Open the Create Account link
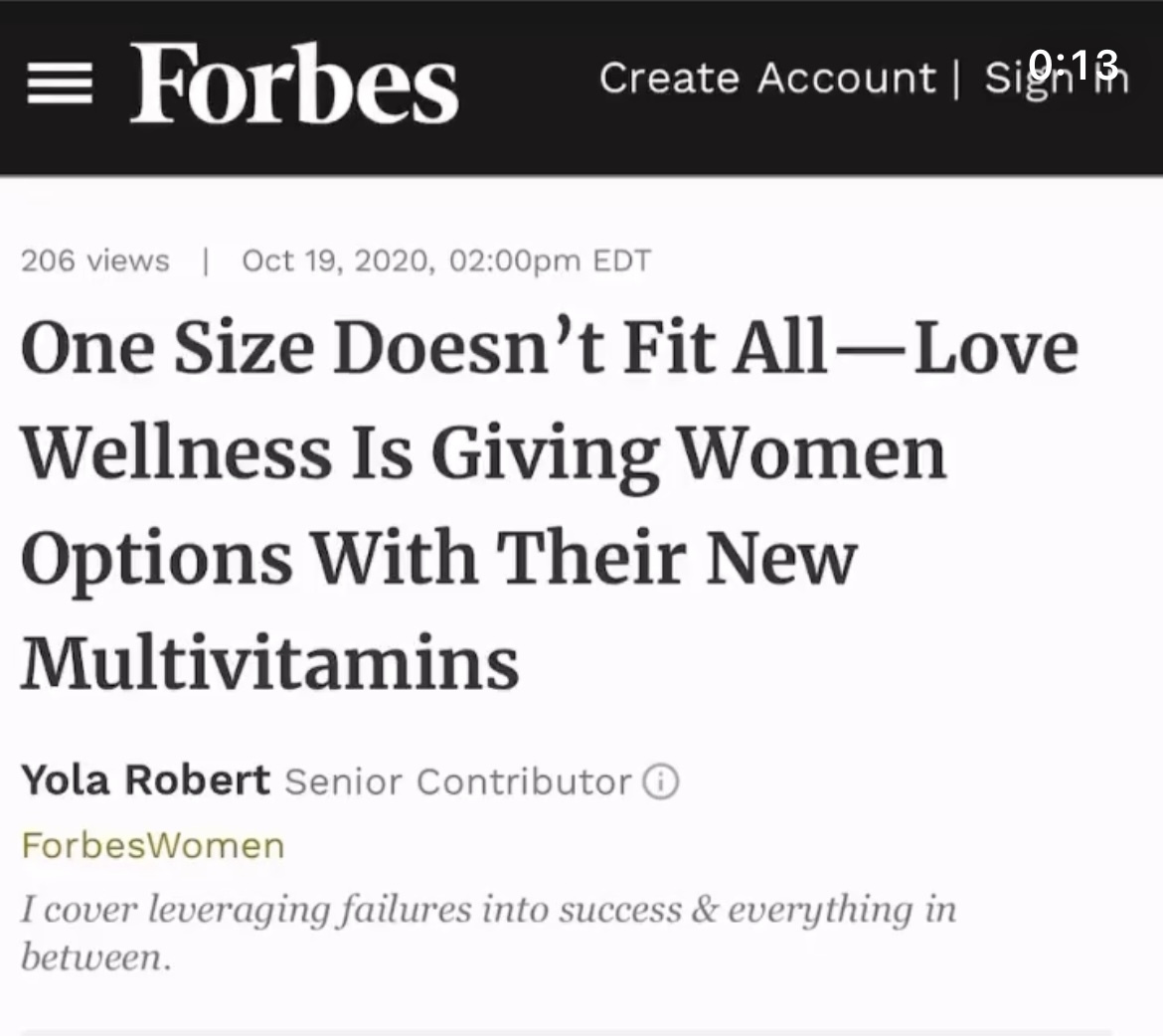 pos(767,79)
